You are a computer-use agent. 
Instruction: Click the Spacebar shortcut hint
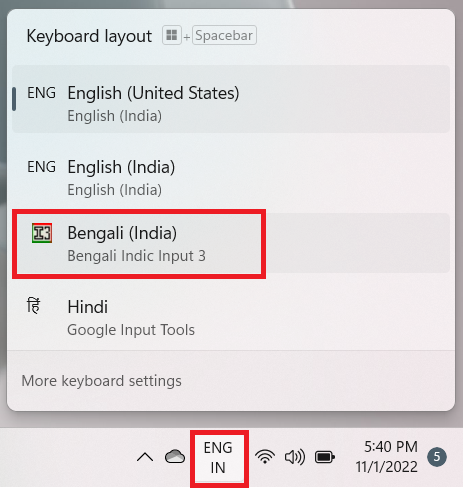[224, 35]
